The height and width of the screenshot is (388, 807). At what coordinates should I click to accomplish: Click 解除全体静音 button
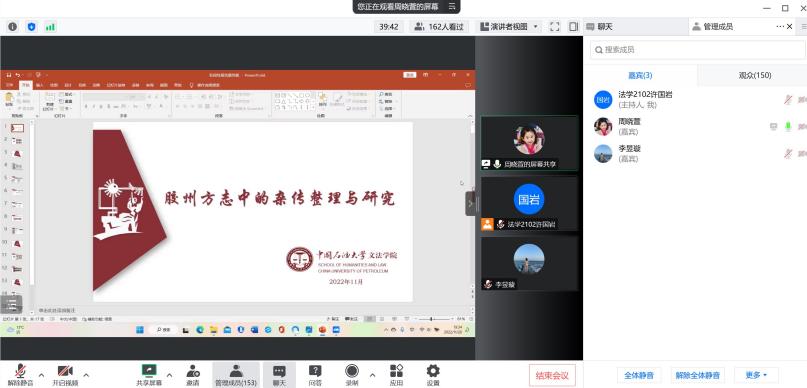tap(698, 375)
